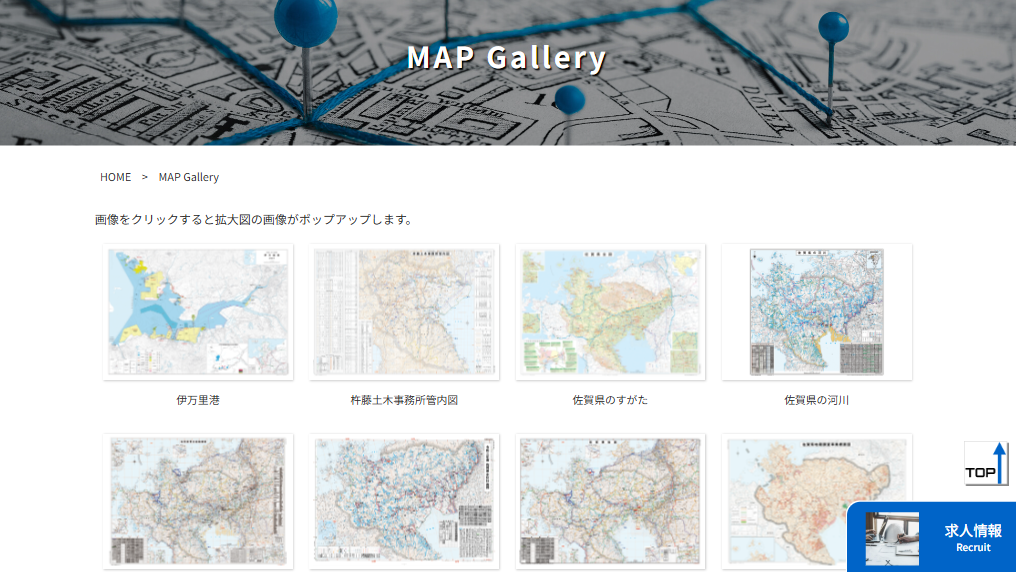Open the 杵藤土木事務所管内図 map thumbnail
This screenshot has height=572, width=1016.
[x=404, y=312]
